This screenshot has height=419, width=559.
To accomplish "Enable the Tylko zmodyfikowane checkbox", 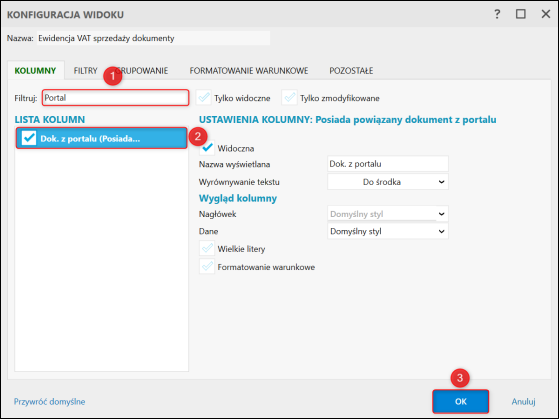I will (x=289, y=97).
